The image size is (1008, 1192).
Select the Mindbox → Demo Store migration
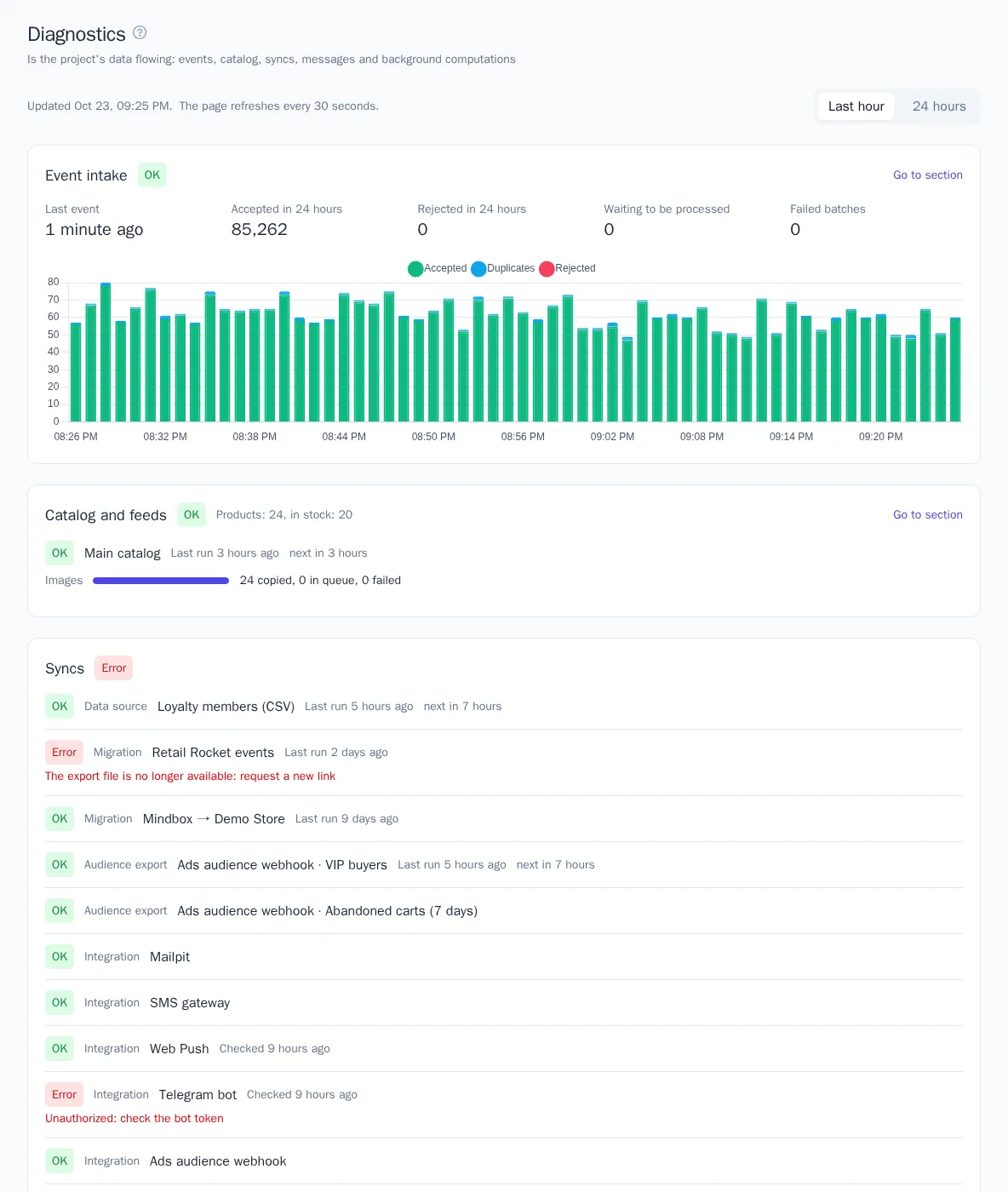pos(214,818)
